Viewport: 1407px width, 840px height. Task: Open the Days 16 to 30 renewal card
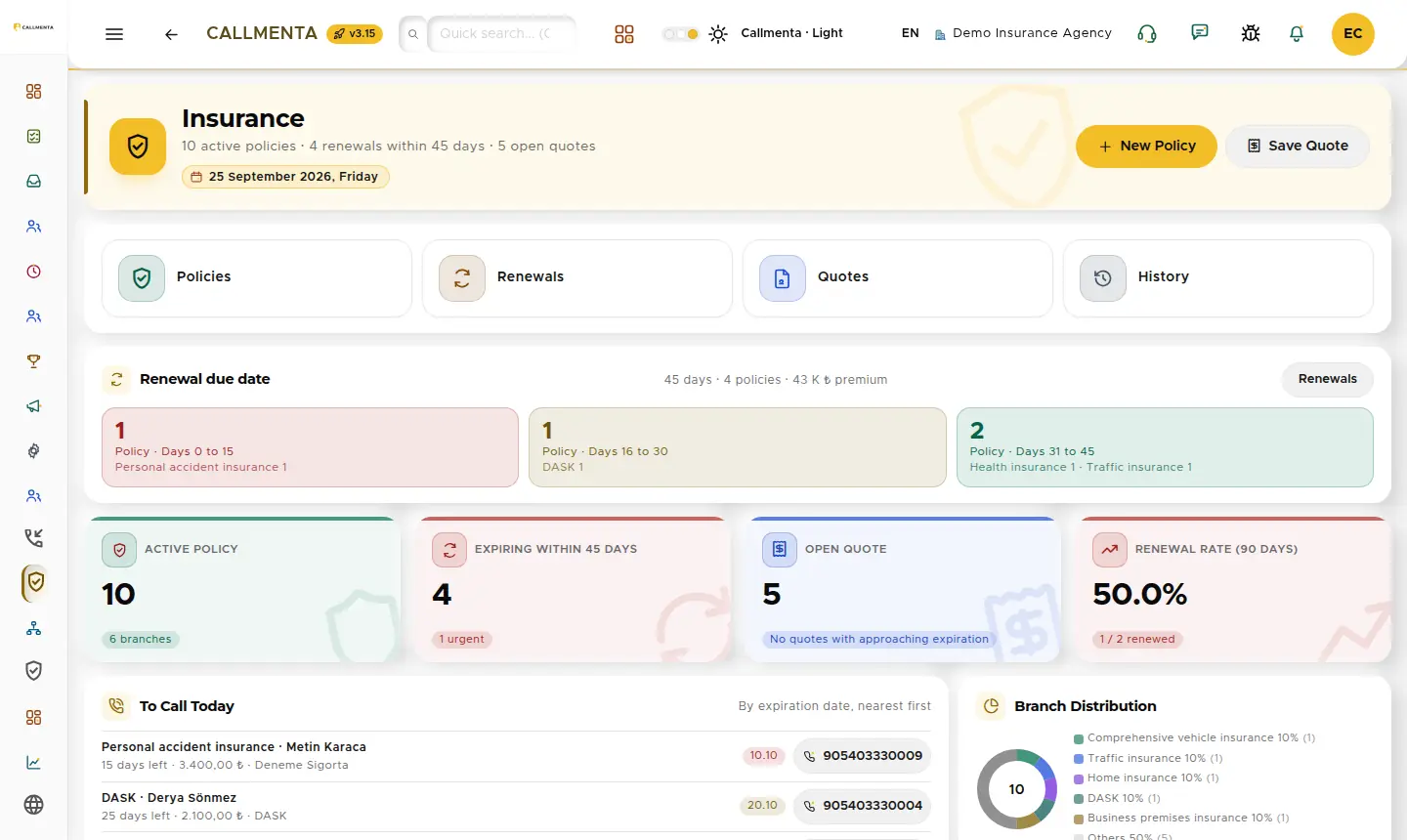[x=738, y=448]
